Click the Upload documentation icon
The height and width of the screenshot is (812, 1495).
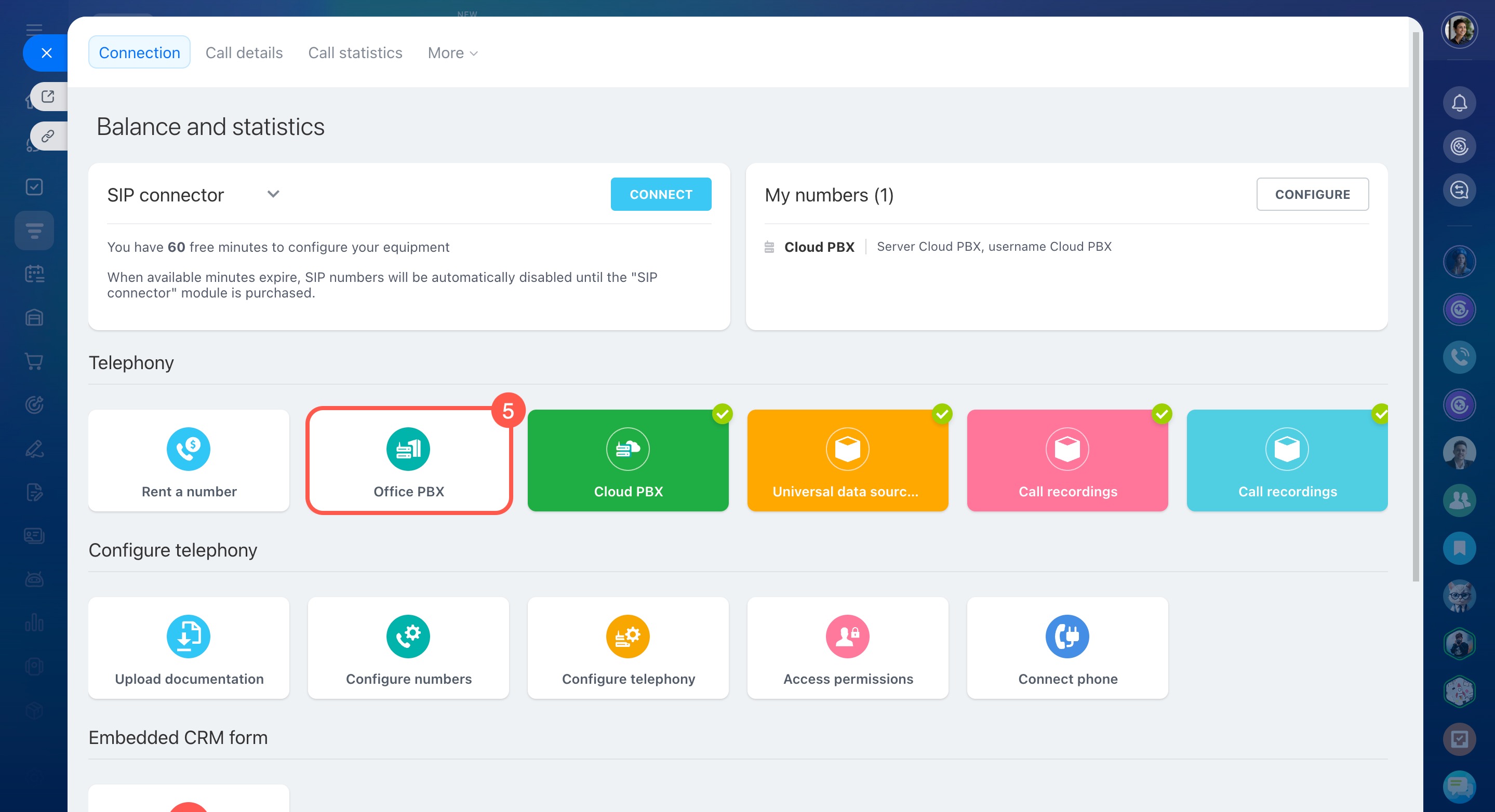coord(189,637)
